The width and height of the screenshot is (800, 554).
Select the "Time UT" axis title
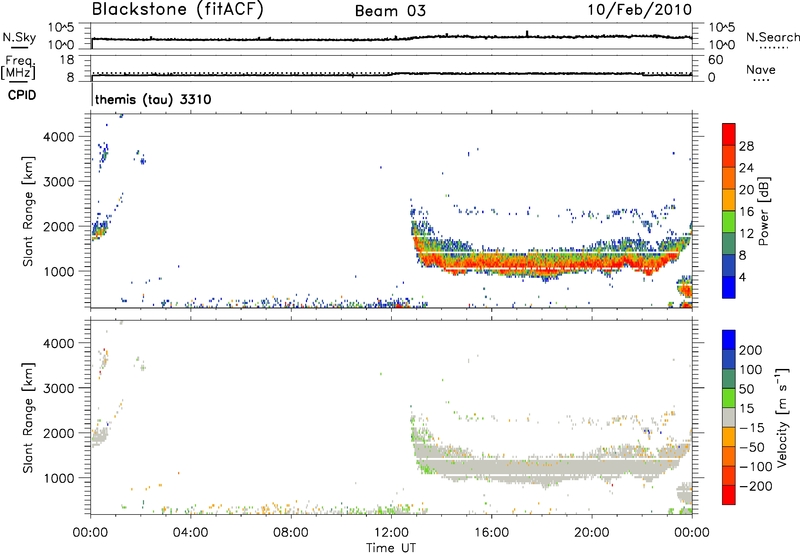tap(391, 548)
